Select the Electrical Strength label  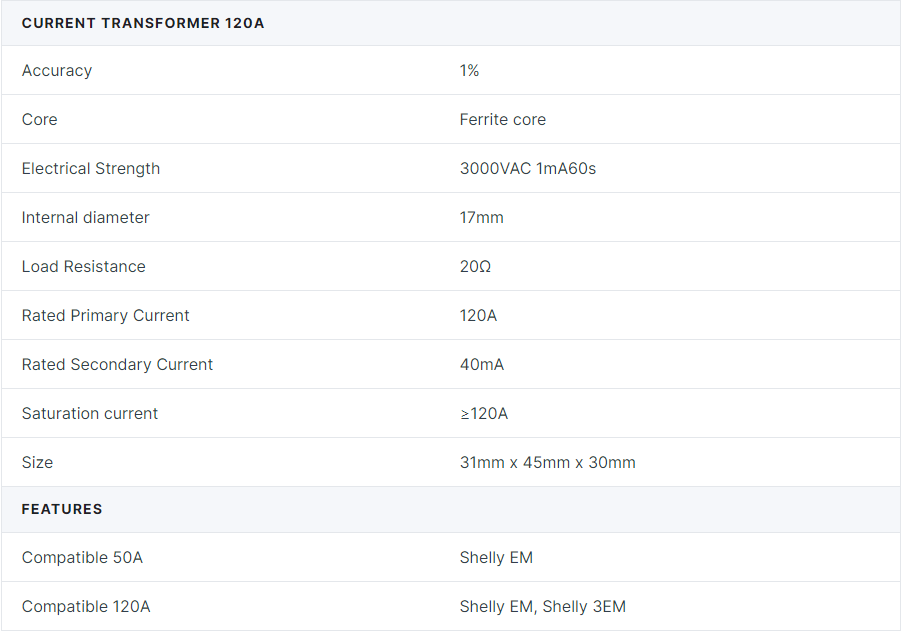91,169
